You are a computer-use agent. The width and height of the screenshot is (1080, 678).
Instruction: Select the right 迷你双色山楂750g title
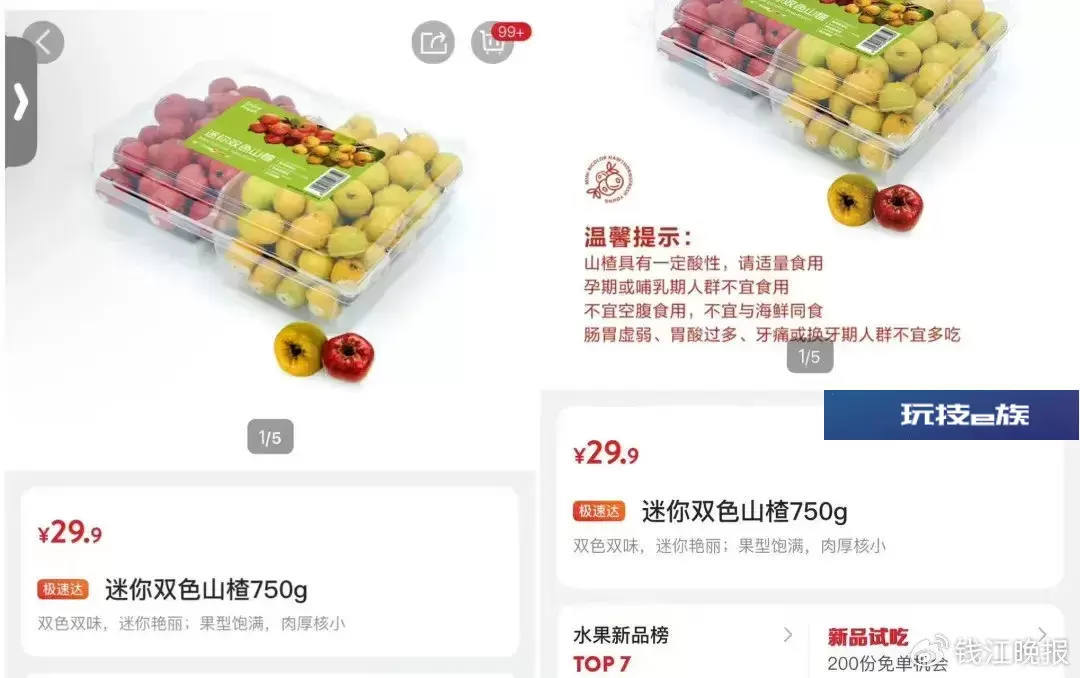tap(745, 512)
